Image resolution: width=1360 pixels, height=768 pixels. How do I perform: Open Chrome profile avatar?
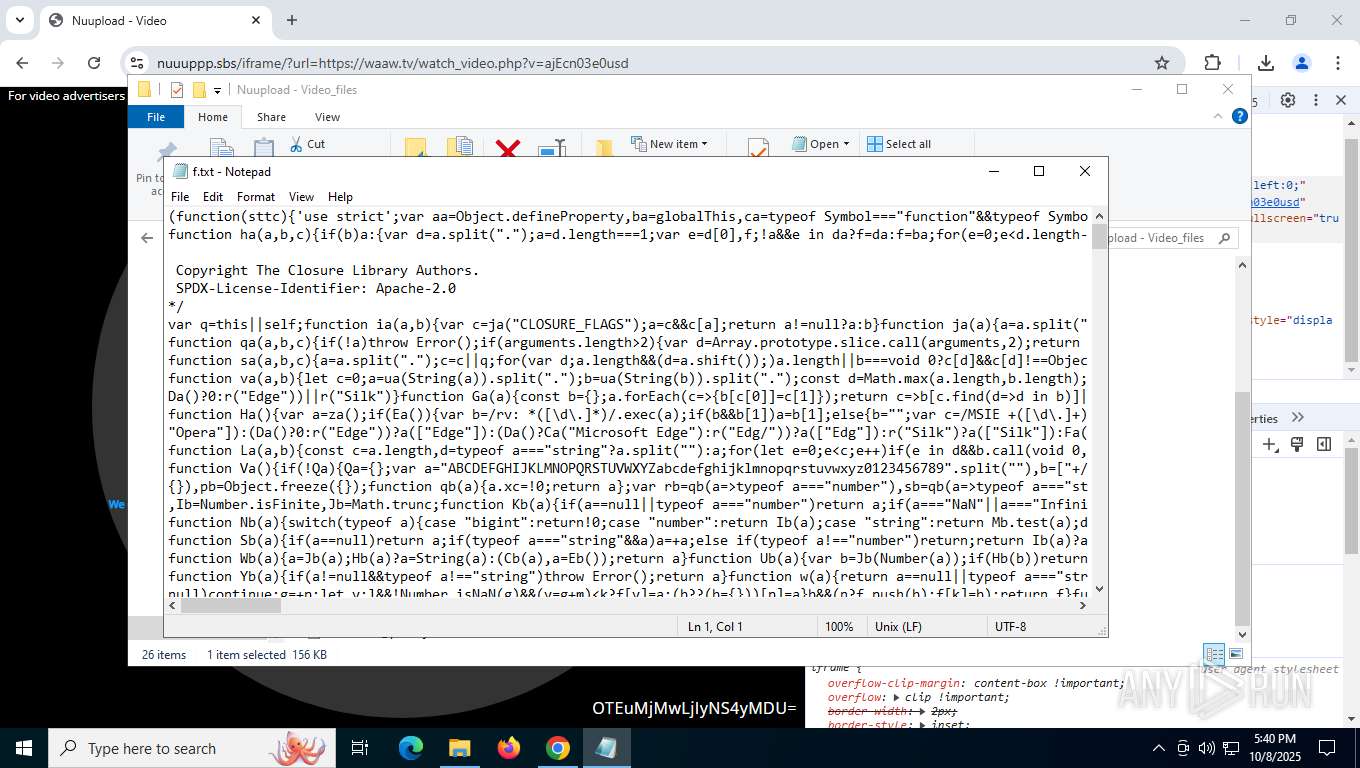pyautogui.click(x=1302, y=63)
